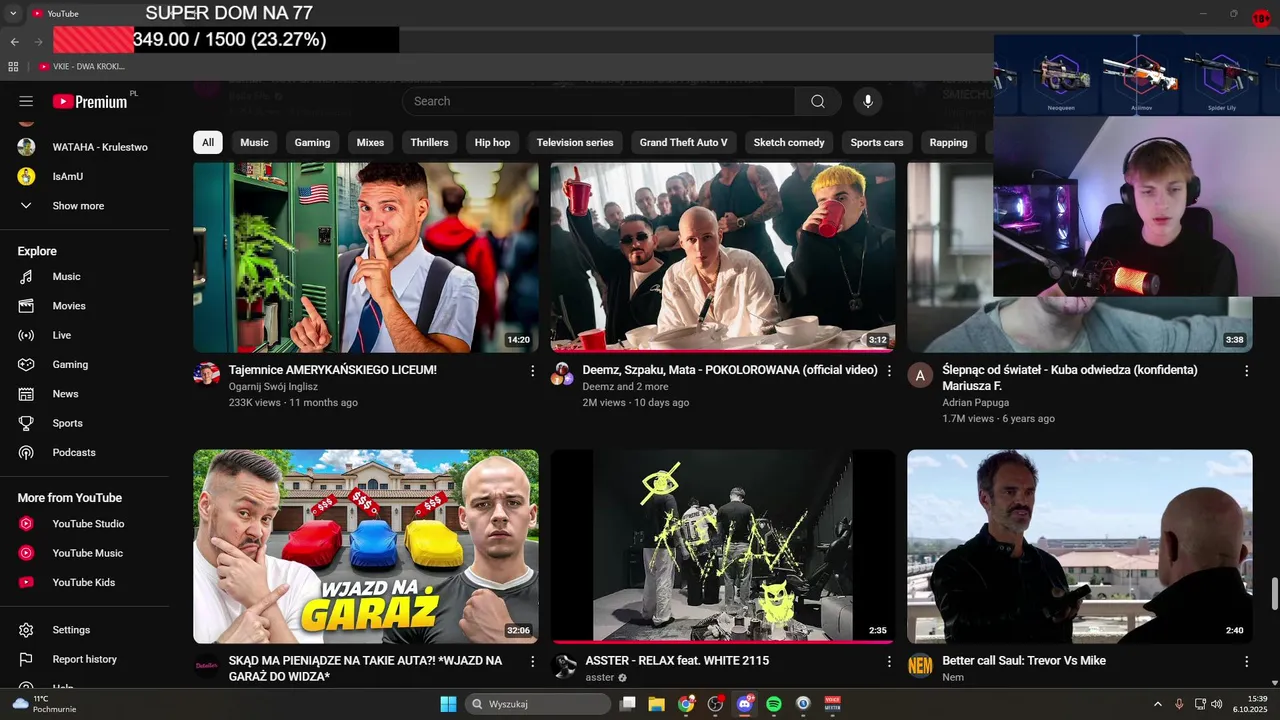Play Better call Saul Trevor Vs Mike thumbnail

[1079, 546]
